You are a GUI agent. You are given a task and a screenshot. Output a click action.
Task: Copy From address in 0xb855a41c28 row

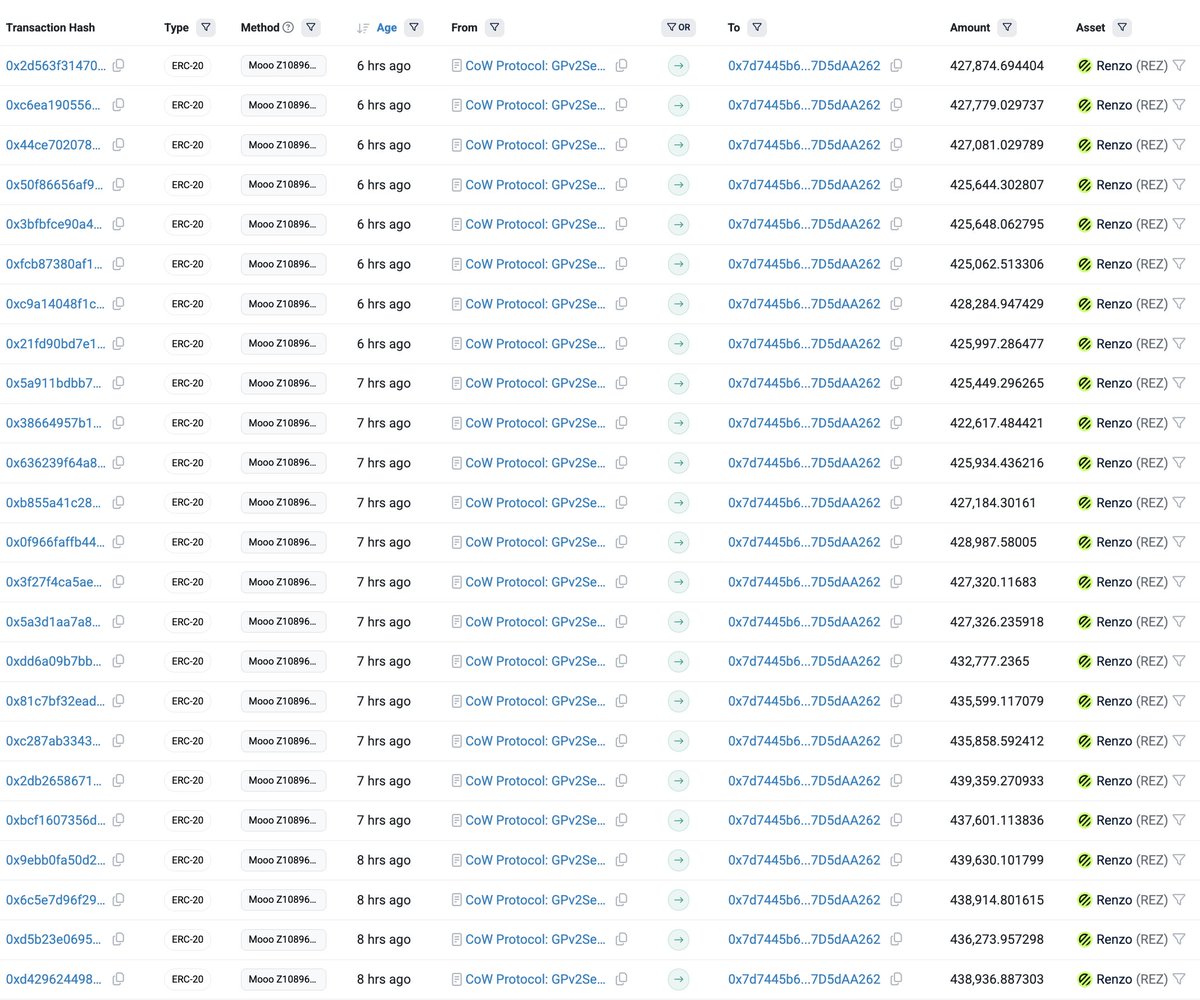coord(622,503)
